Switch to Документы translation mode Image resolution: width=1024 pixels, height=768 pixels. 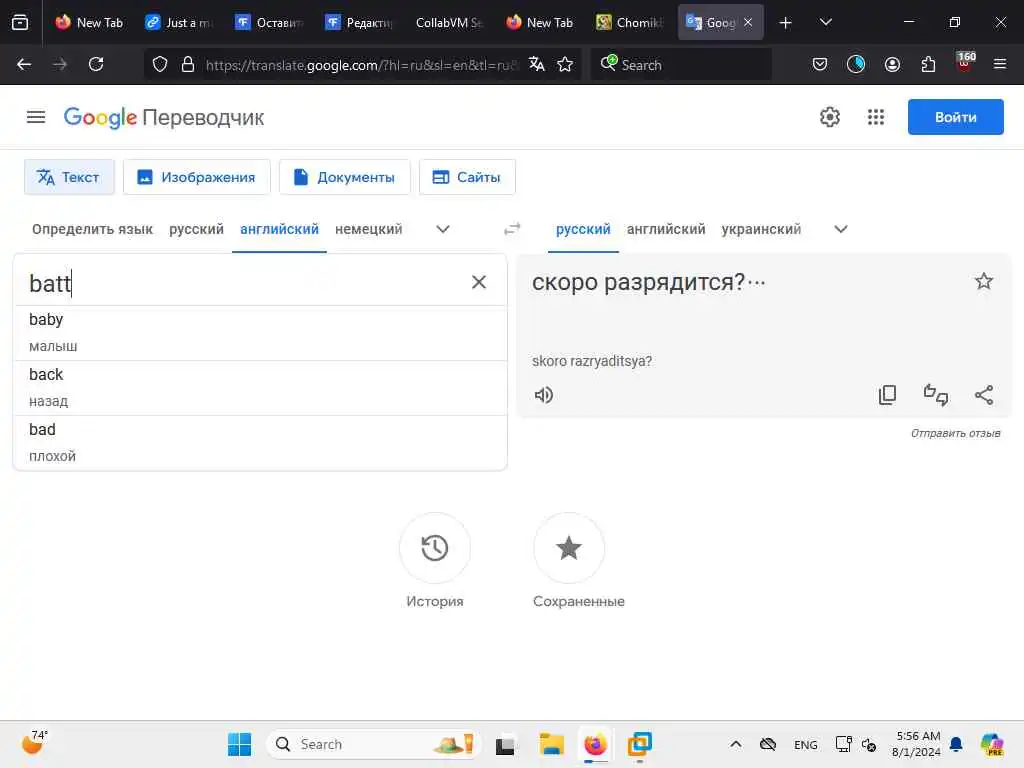[x=345, y=177]
